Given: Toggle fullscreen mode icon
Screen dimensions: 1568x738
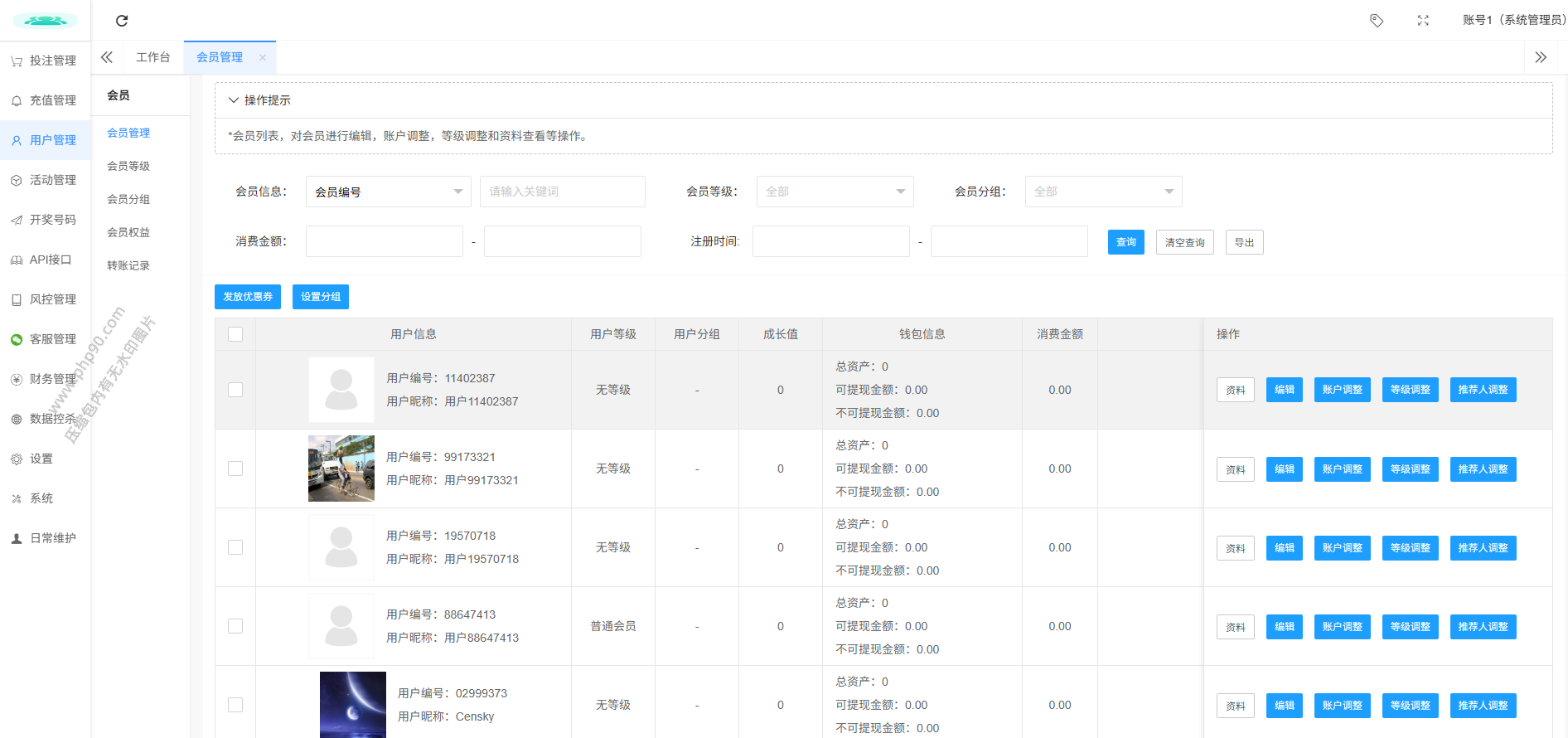Looking at the screenshot, I should (1423, 21).
